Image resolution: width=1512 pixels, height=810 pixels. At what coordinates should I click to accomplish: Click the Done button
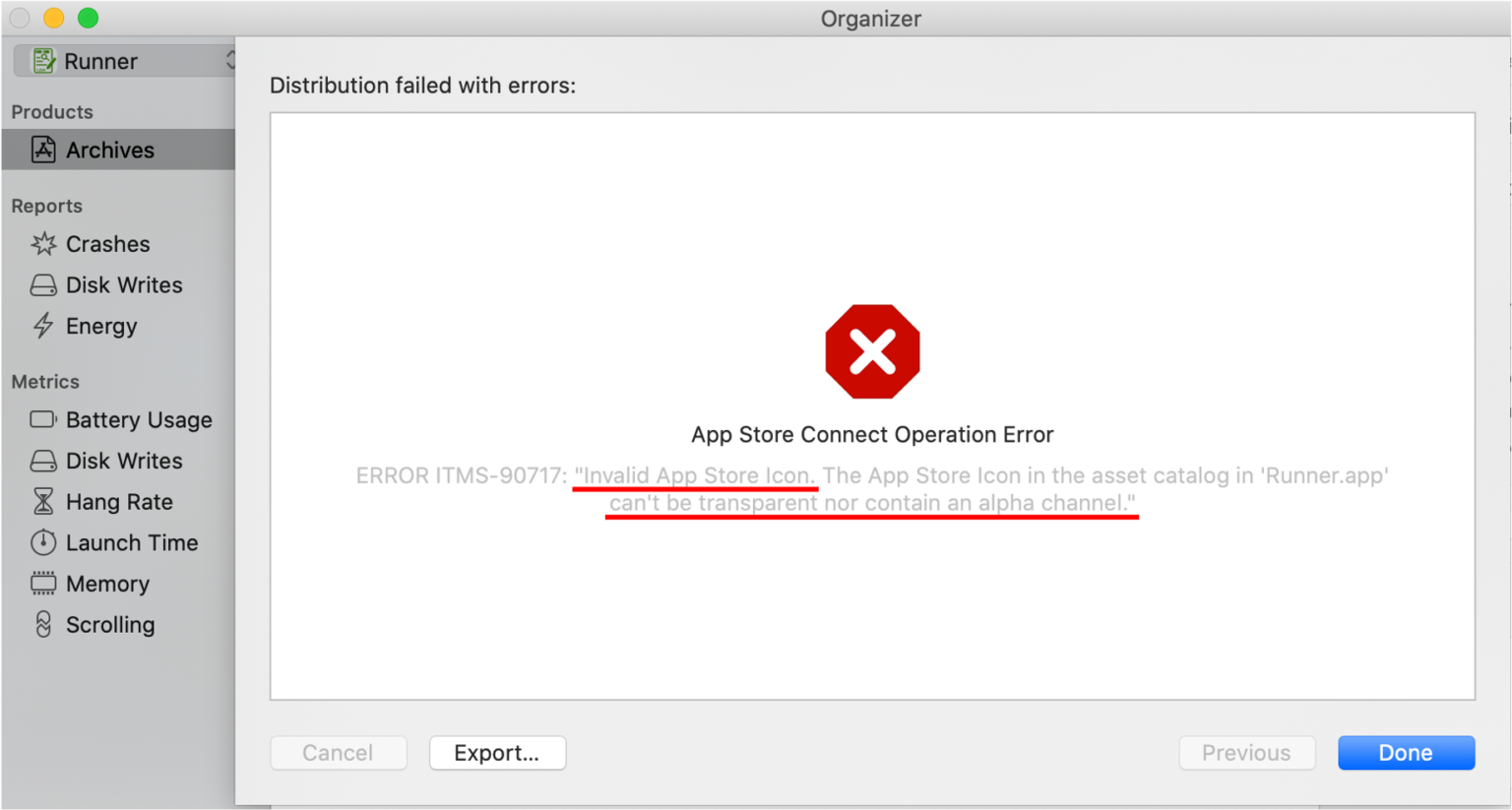1406,752
